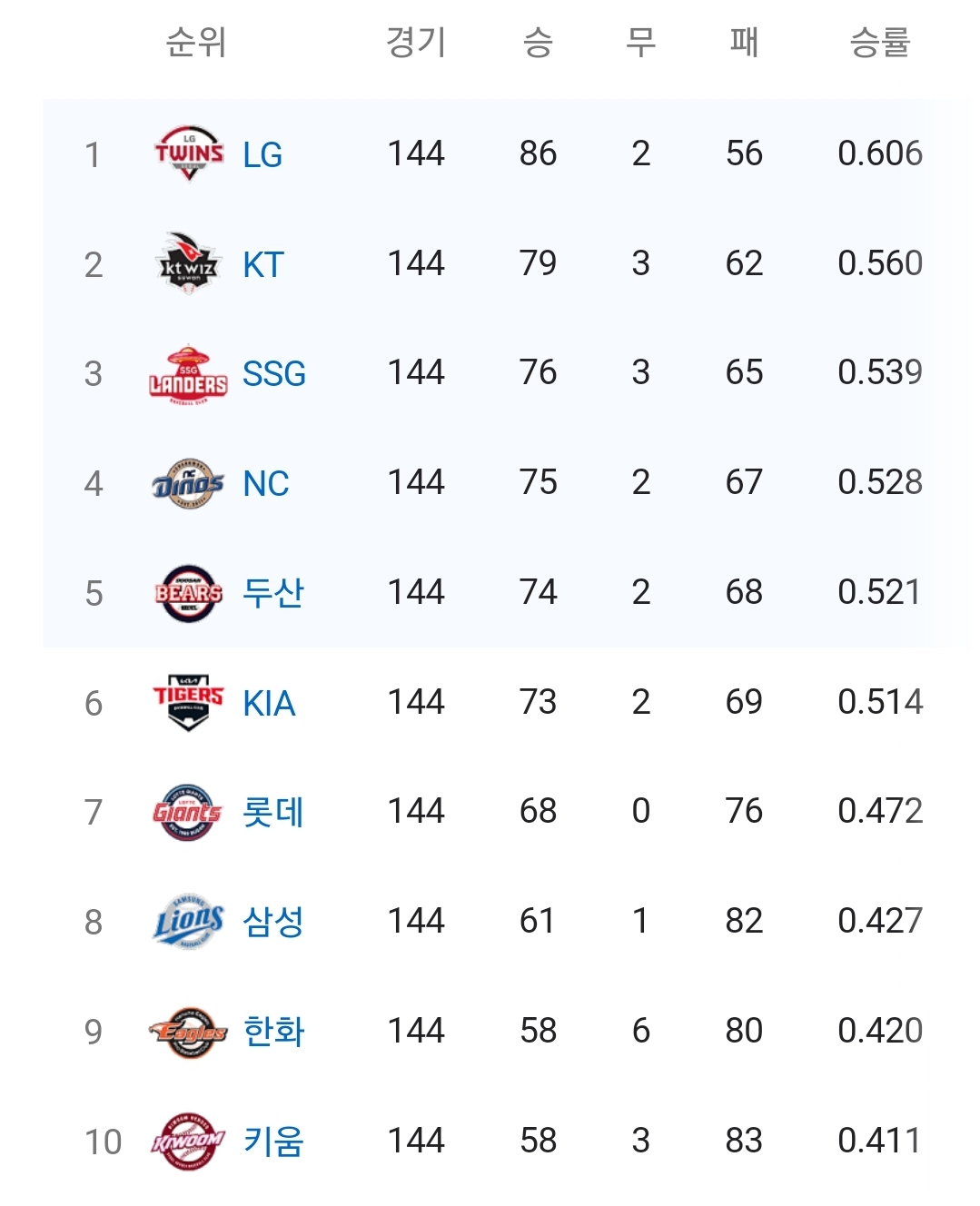The height and width of the screenshot is (1206, 980).
Task: Click the KT Wiz team logo
Action: pos(188,263)
